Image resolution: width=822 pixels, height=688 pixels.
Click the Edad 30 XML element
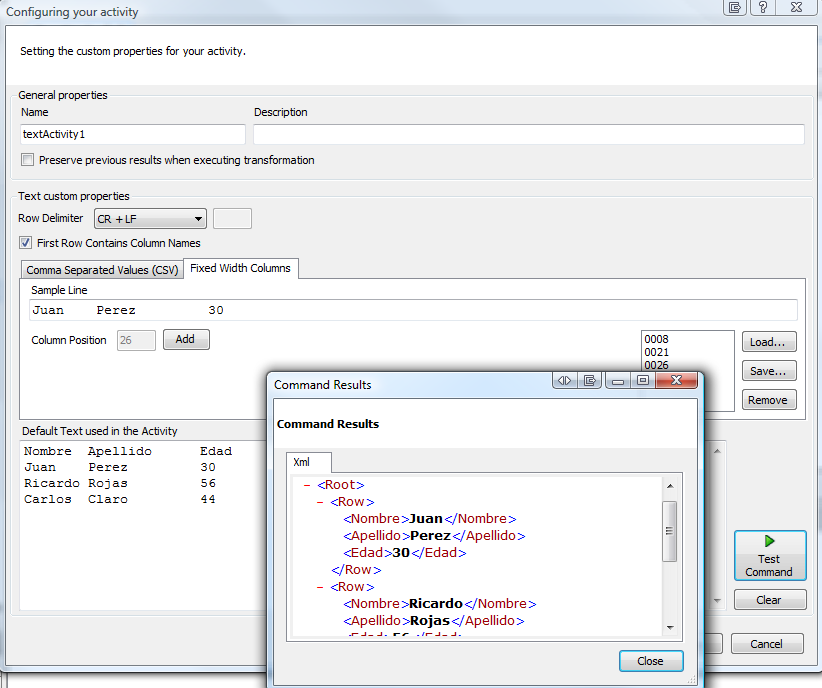405,553
